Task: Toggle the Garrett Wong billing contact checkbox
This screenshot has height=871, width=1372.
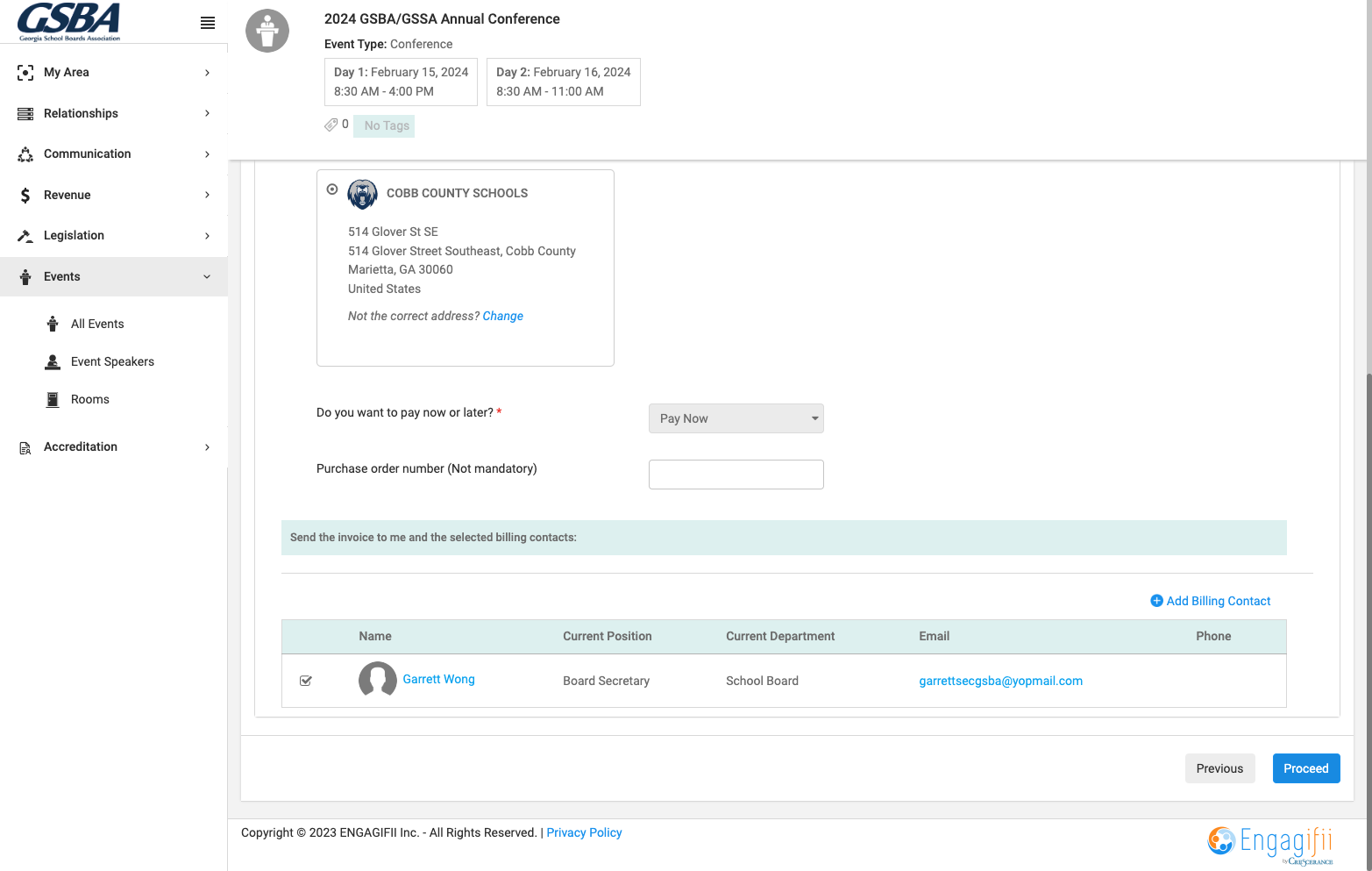Action: [x=306, y=681]
